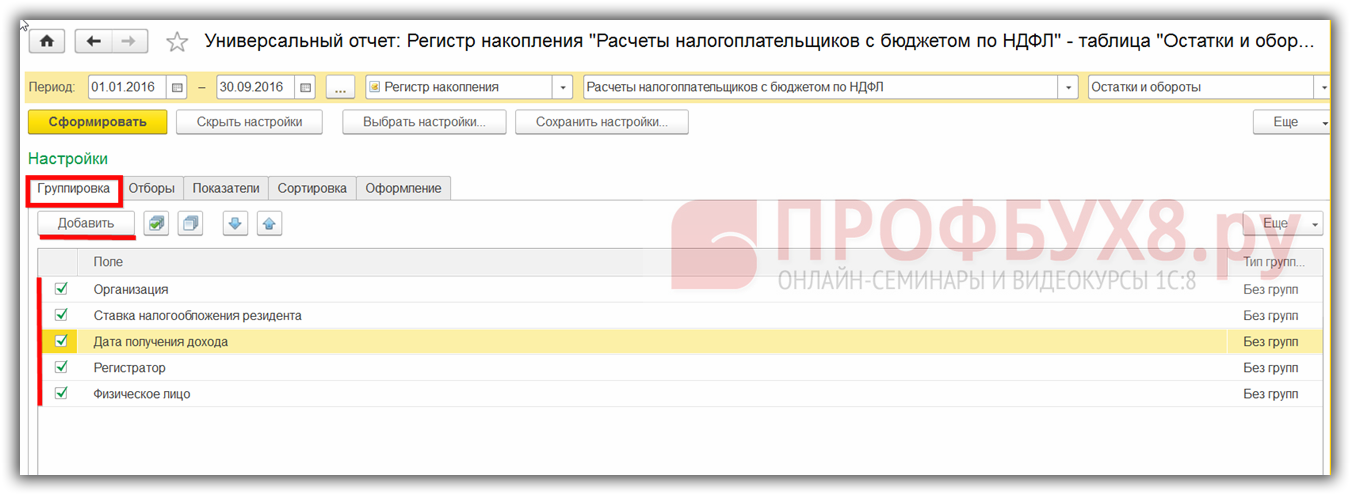Expand the Регистр накопления dropdown

563,88
